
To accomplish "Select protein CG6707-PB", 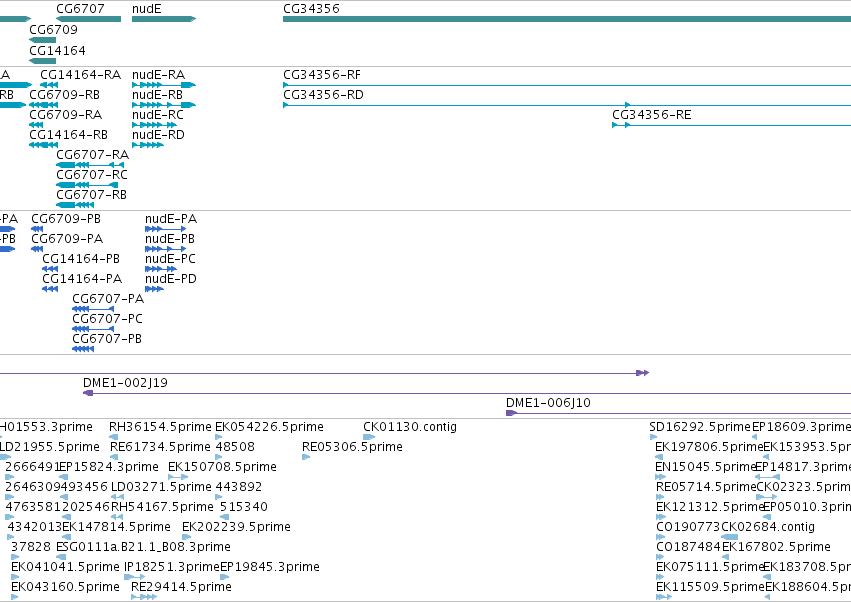I will click(x=83, y=349).
